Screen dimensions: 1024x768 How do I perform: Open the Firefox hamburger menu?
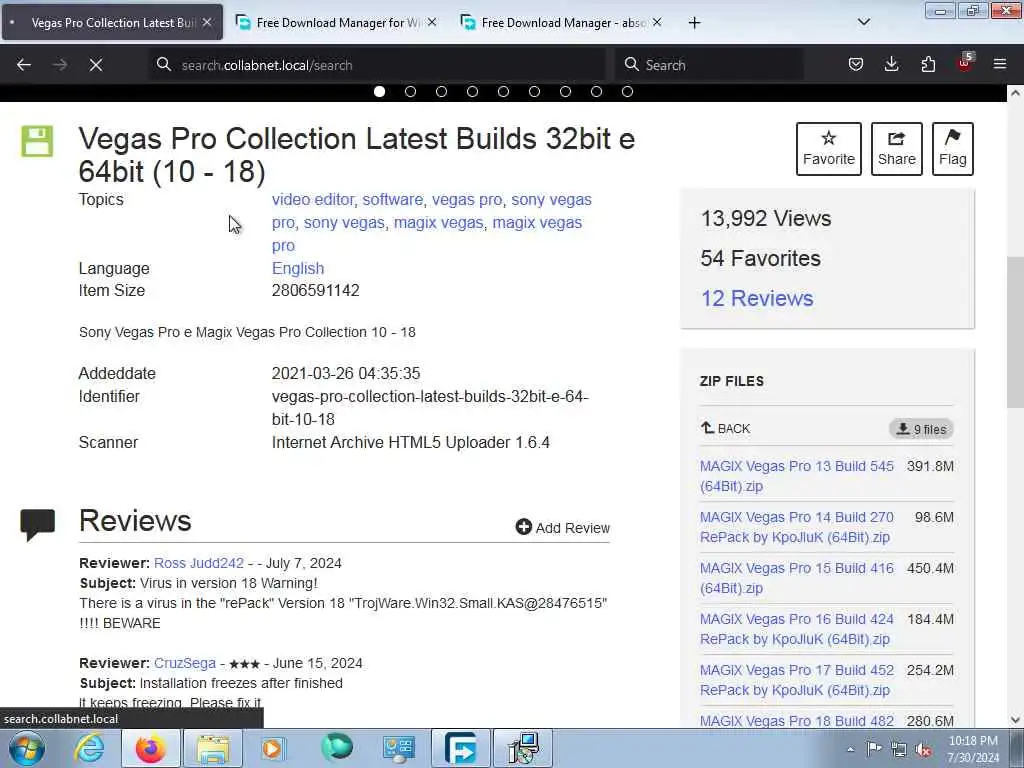coord(1000,64)
